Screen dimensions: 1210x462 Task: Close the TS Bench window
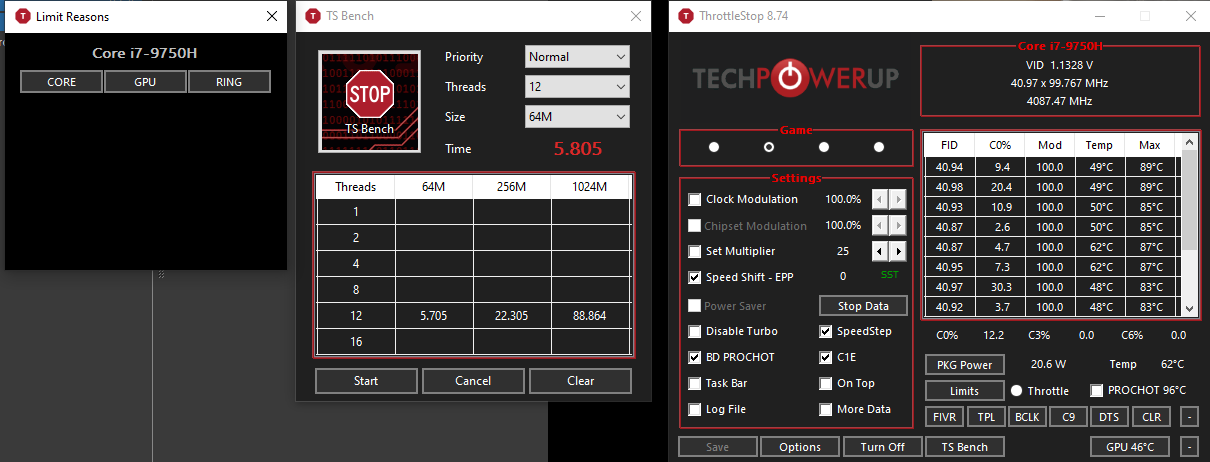click(636, 16)
